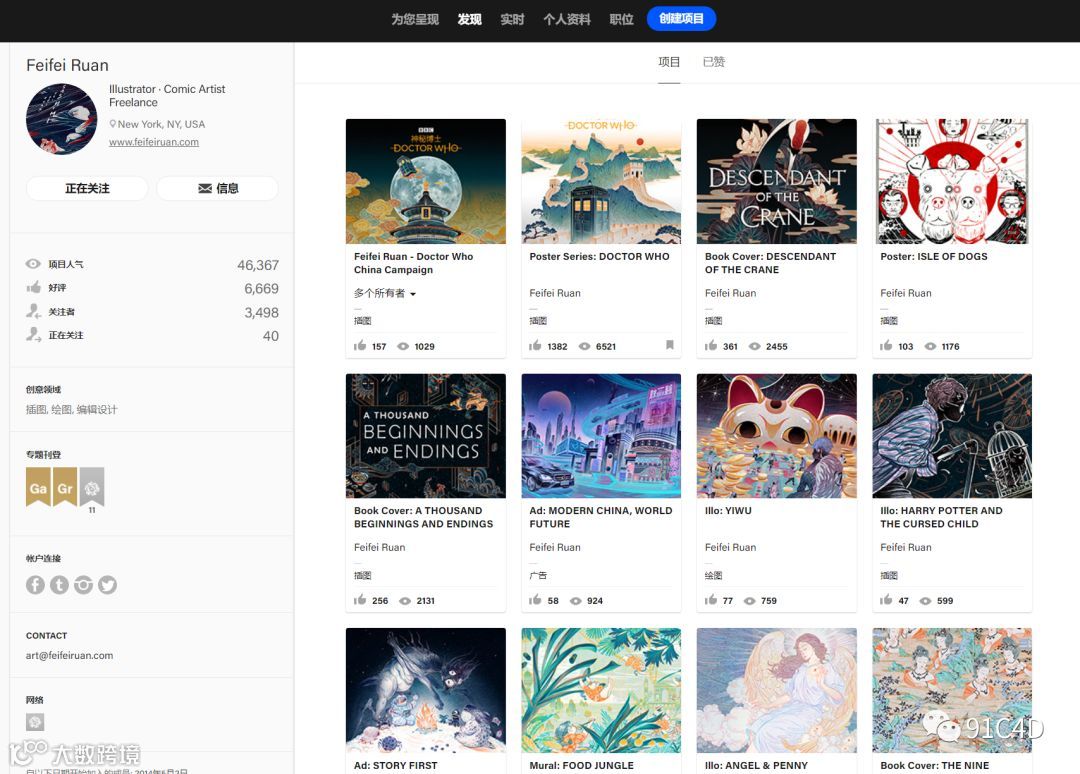Click the project views eye icon beside 项目人气
Screen dimensions: 1080x774
point(33,264)
